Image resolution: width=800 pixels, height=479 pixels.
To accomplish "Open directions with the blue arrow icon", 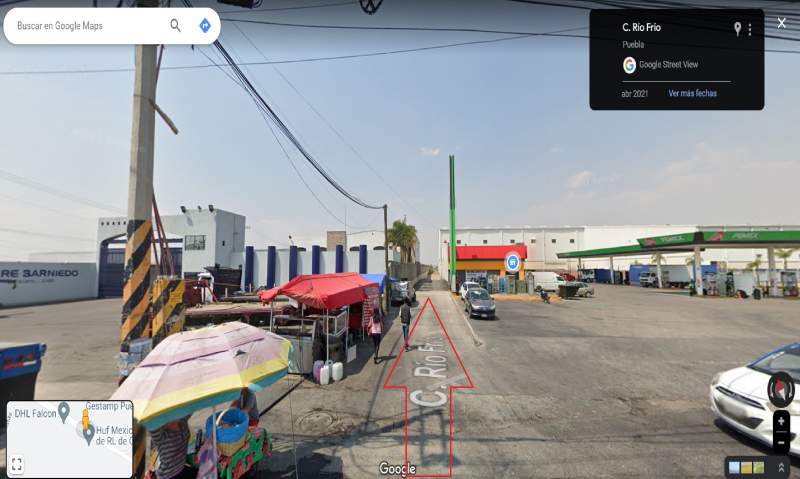I will [x=205, y=26].
